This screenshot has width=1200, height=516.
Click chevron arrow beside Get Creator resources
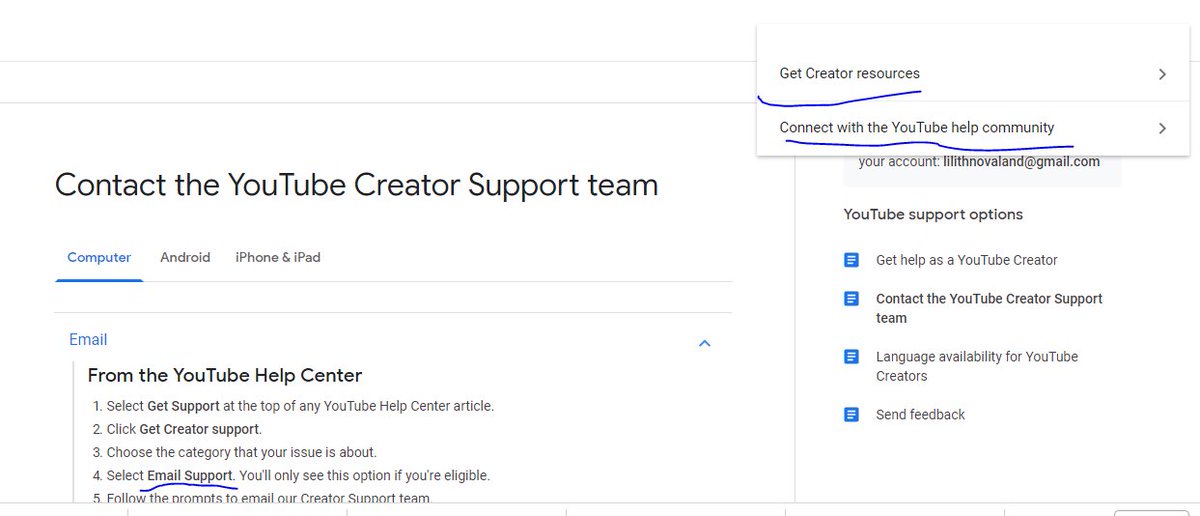click(x=1162, y=74)
